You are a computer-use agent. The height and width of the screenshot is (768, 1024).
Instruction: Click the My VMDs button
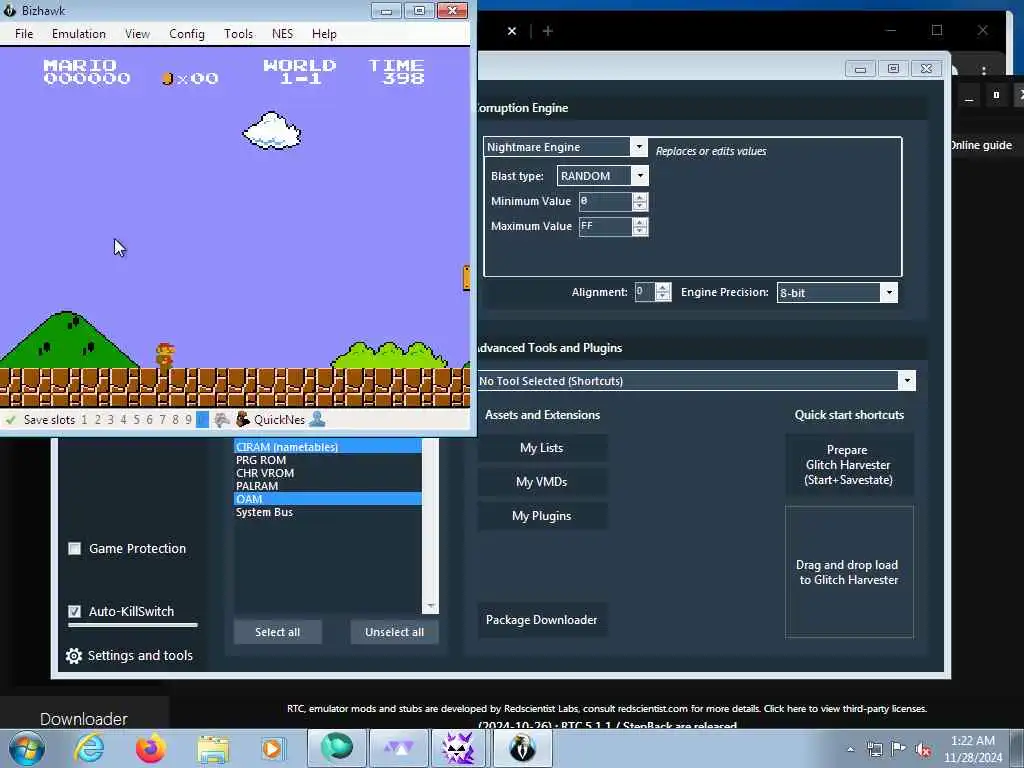click(x=541, y=482)
